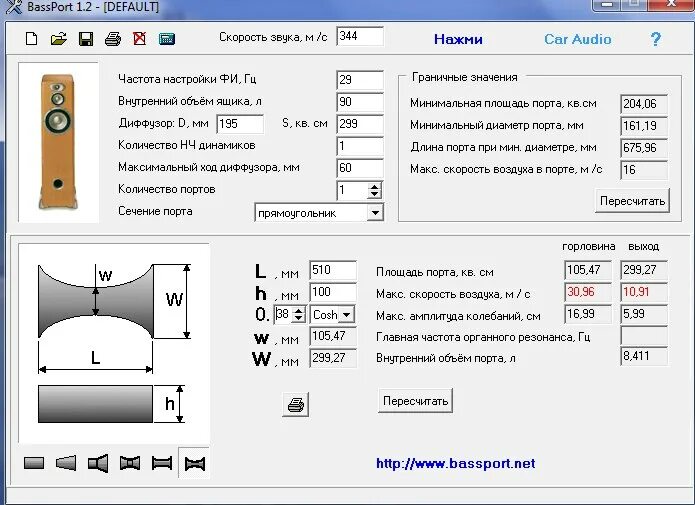Increase the O. value with up arrow
Viewport: 695px width, 505px height.
(299, 311)
